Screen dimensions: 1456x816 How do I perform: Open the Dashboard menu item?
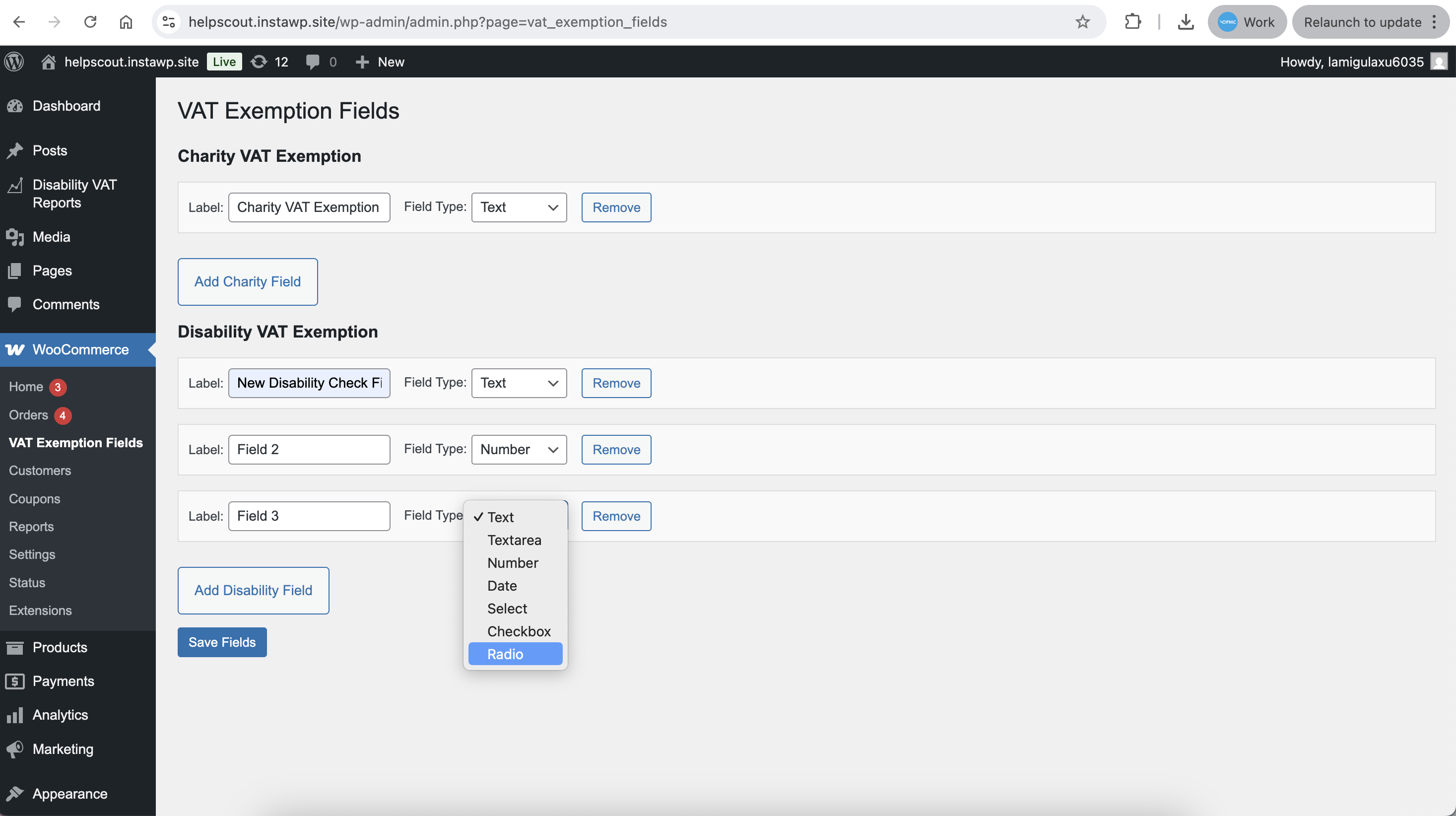[x=66, y=106]
